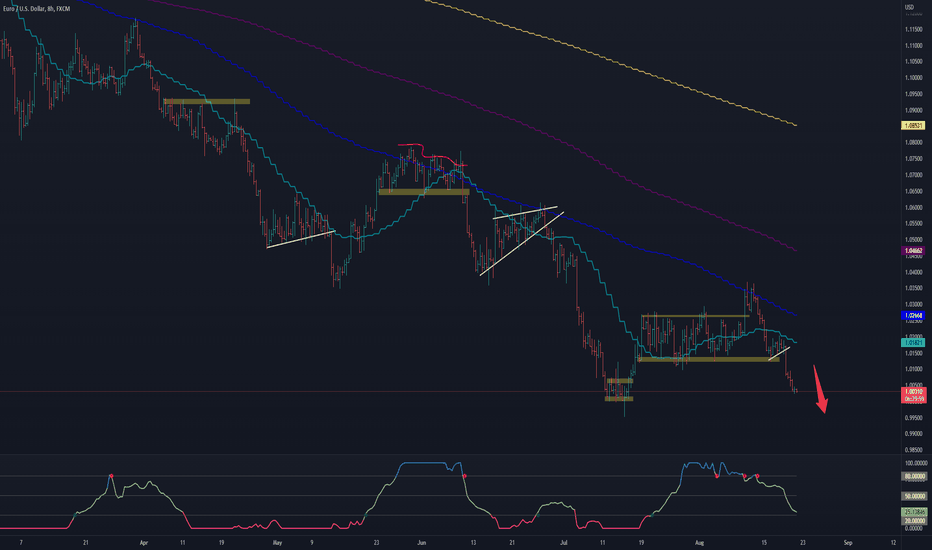Click the 1.04000 price axis tick

(914, 272)
